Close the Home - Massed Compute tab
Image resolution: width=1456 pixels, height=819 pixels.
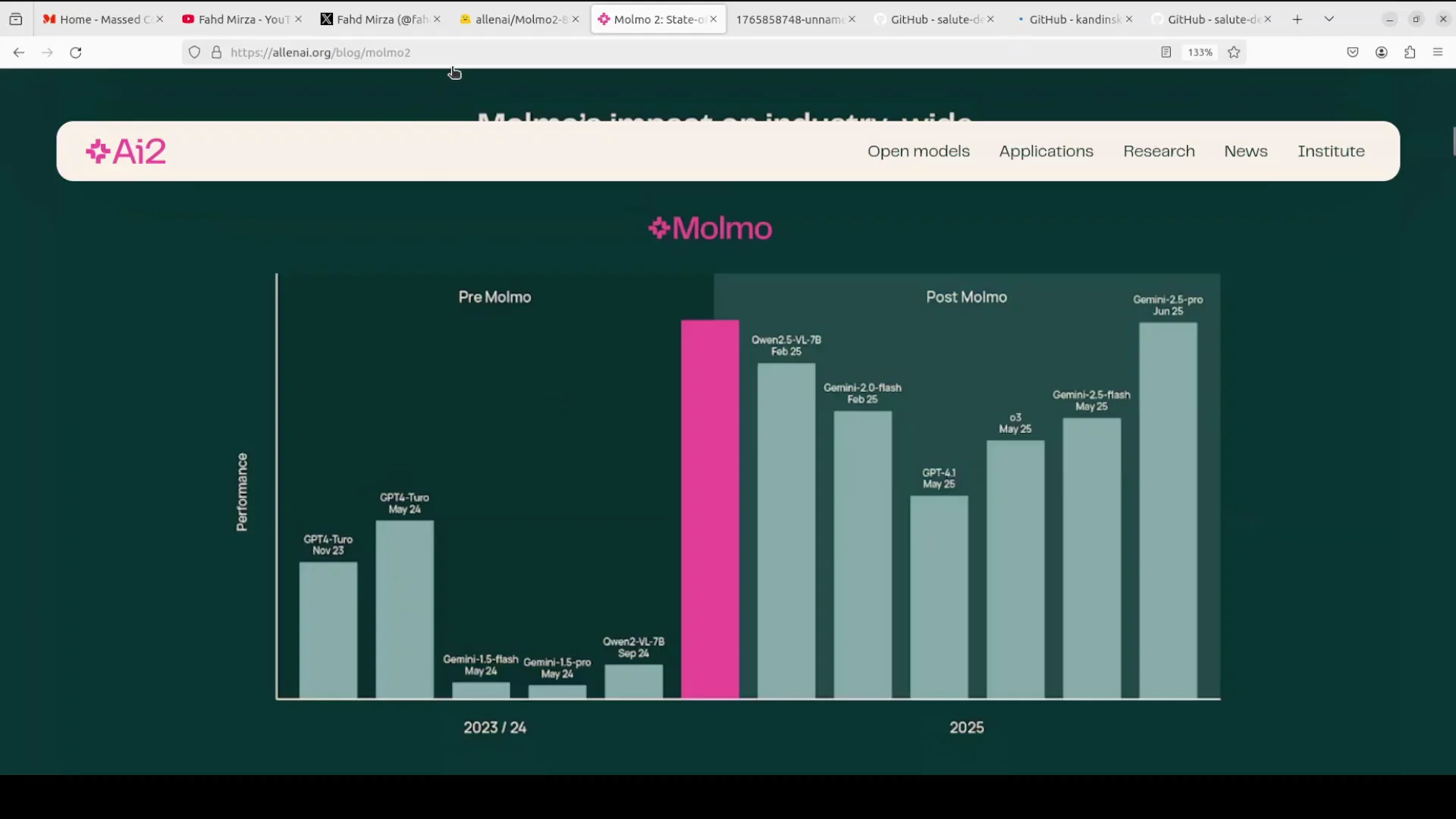pyautogui.click(x=160, y=19)
